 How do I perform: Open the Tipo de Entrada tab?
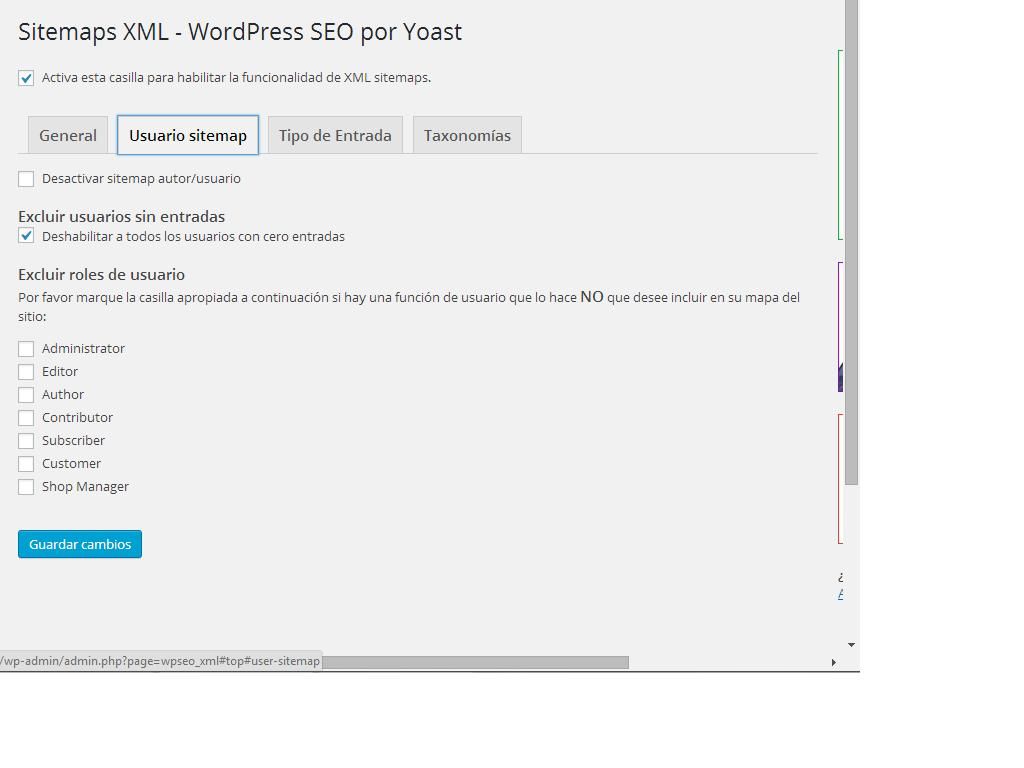click(x=335, y=135)
